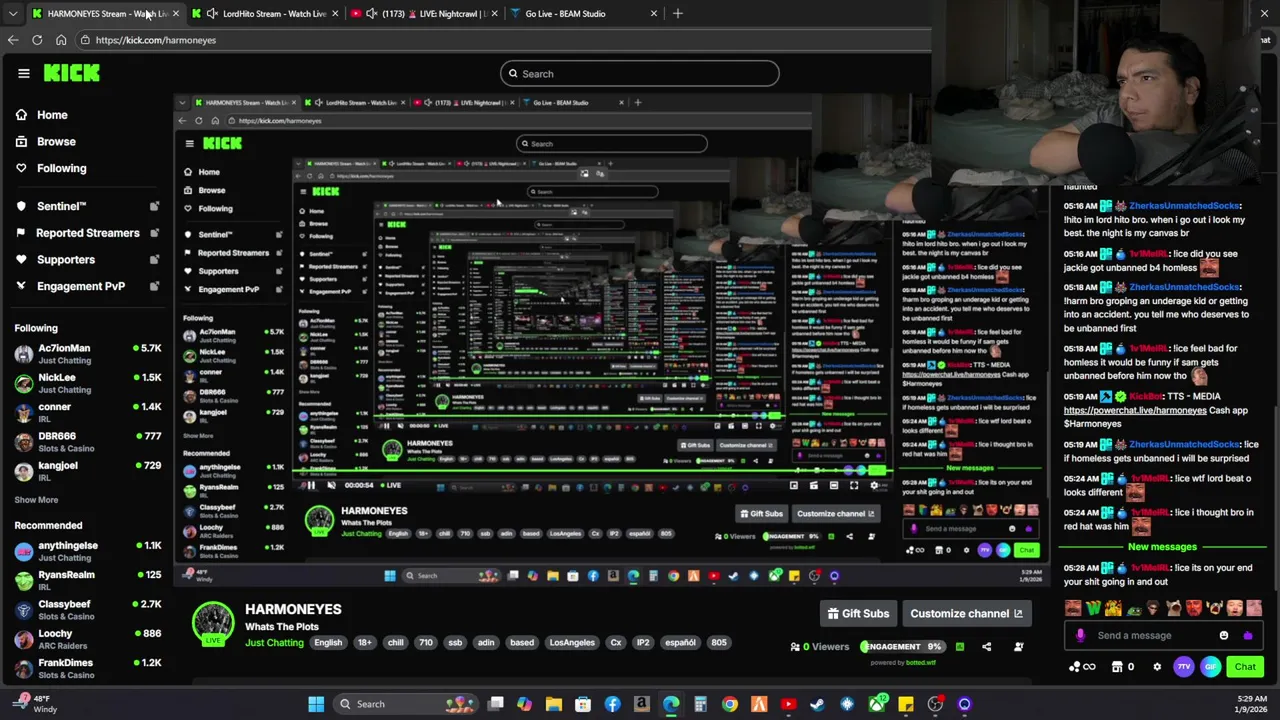The image size is (1280, 720).
Task: Share the HARMONEYES stream via share icon
Action: [x=986, y=646]
